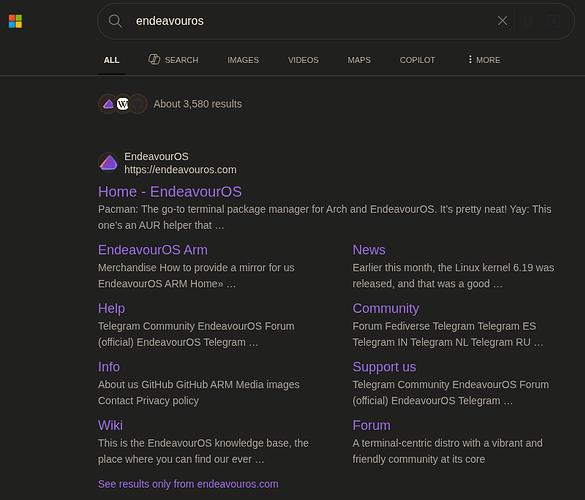Screen dimensions: 585x500
Task: Click the EndeavourOS site name text
Action: (156, 156)
